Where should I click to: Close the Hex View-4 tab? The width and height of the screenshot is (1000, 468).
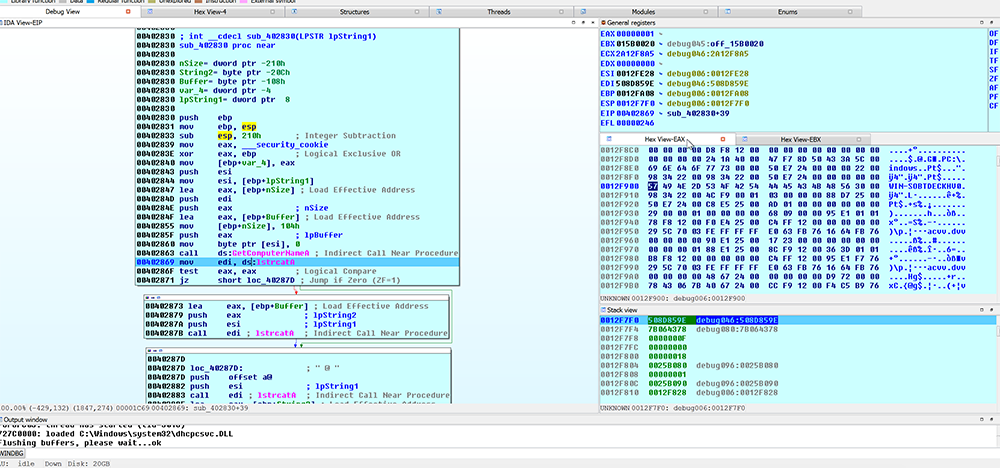(272, 11)
